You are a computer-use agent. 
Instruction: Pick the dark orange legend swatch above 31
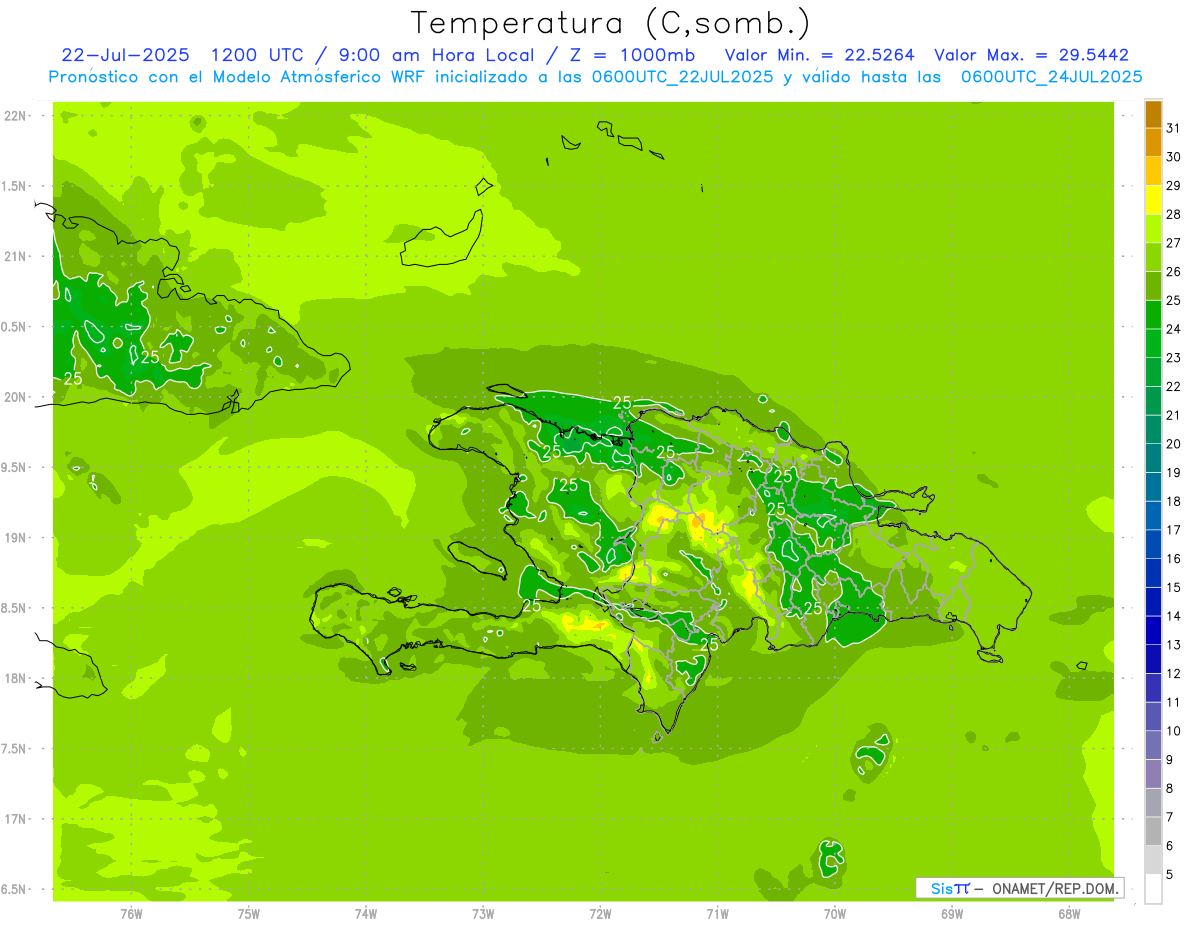[x=1153, y=114]
